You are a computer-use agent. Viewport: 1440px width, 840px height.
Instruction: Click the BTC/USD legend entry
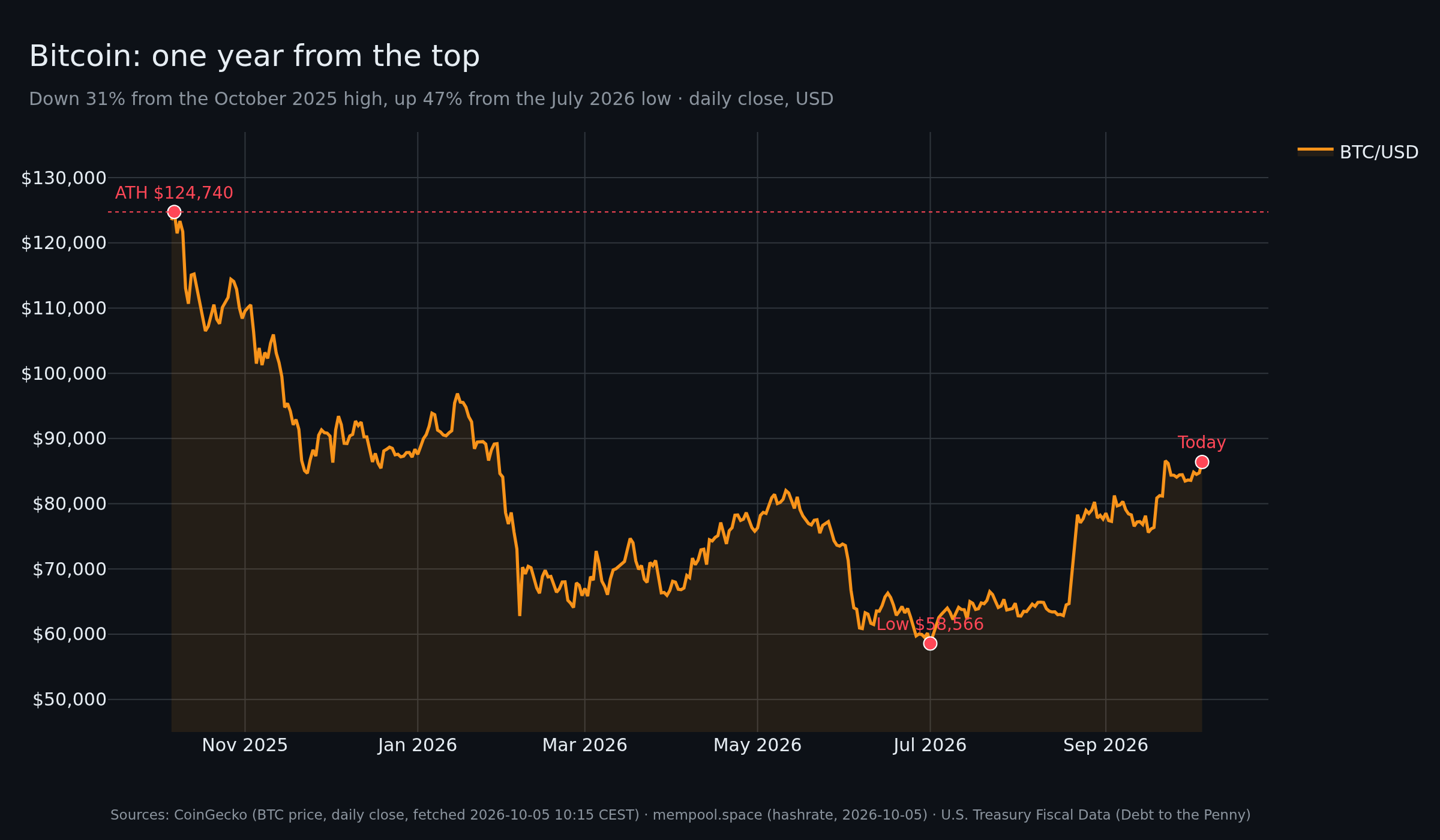point(1358,152)
